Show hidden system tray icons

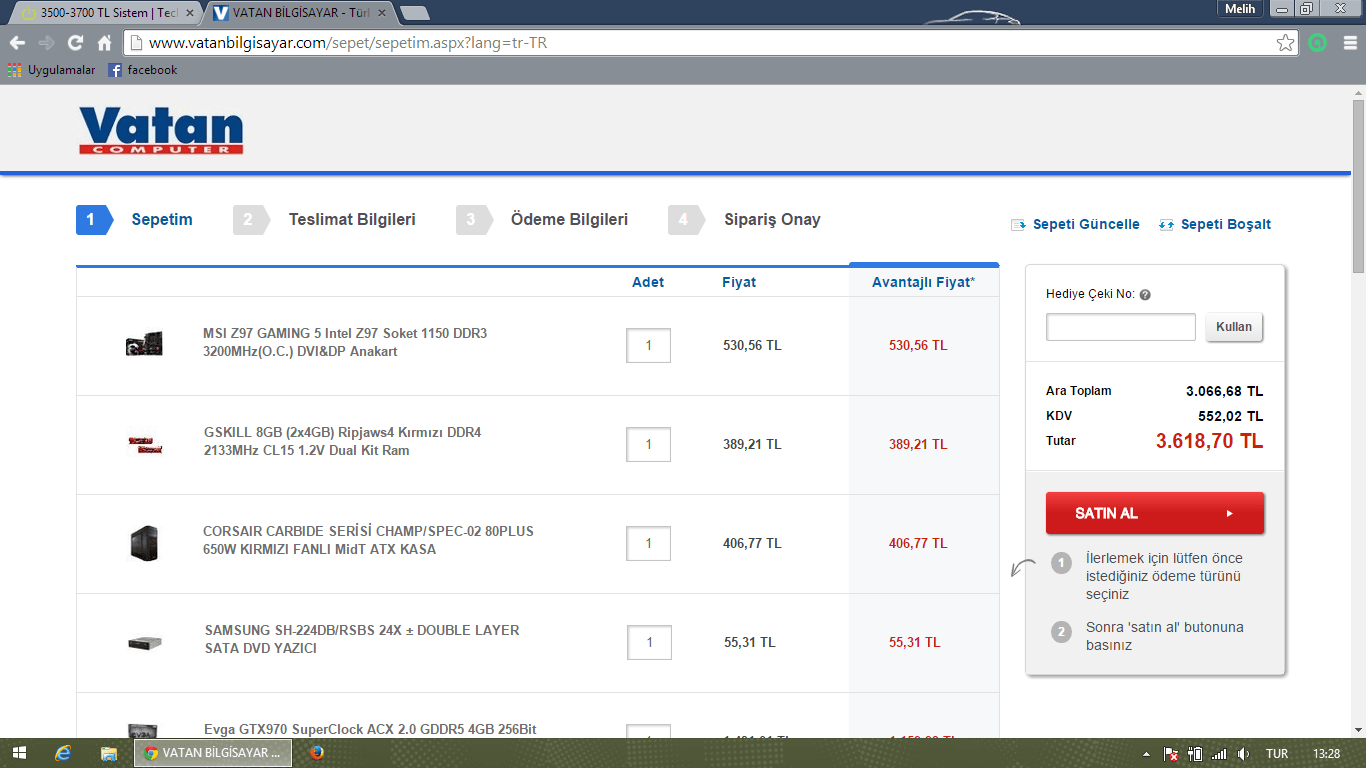point(1147,753)
